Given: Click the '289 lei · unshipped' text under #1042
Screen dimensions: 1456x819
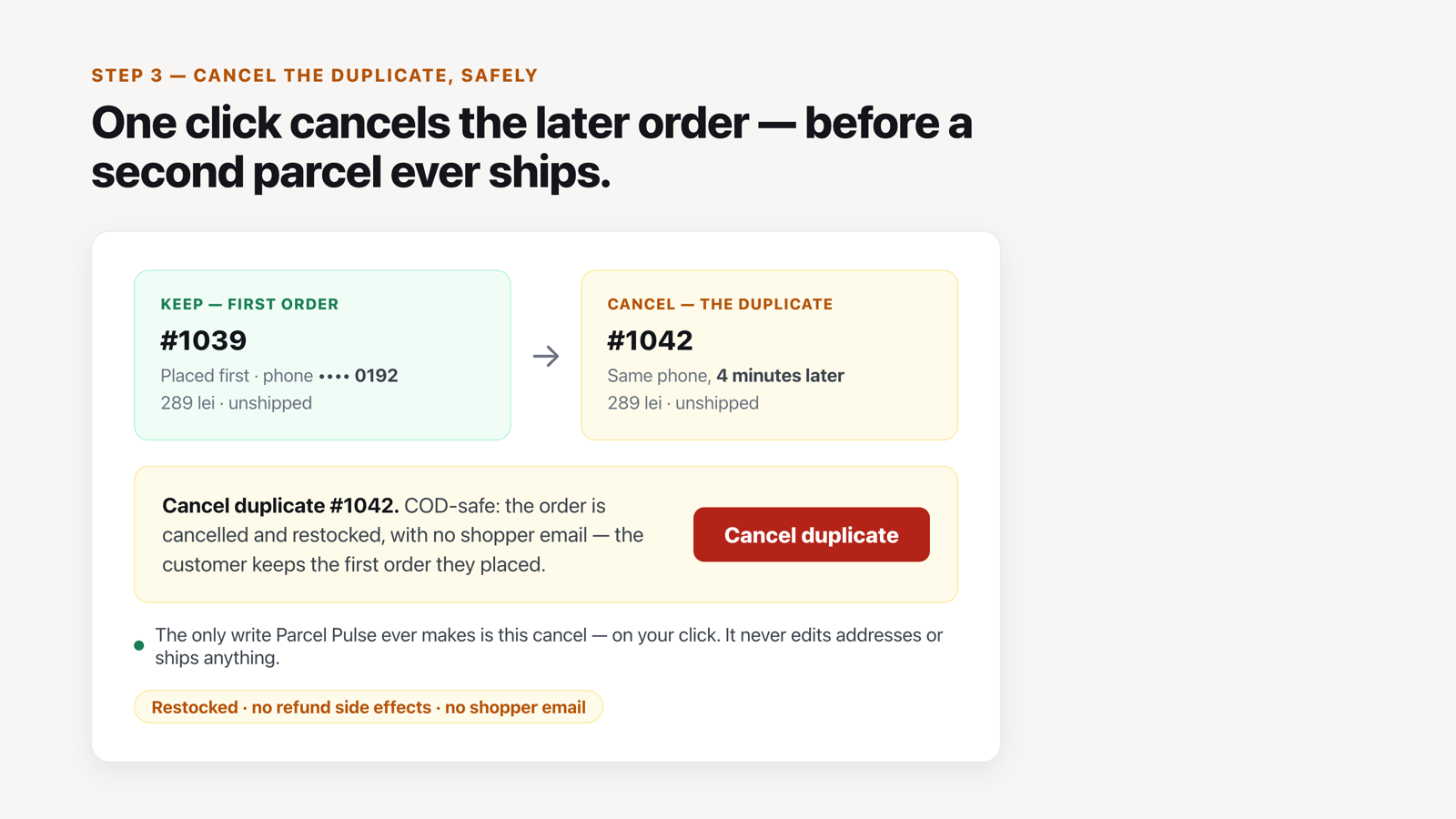Looking at the screenshot, I should (682, 403).
